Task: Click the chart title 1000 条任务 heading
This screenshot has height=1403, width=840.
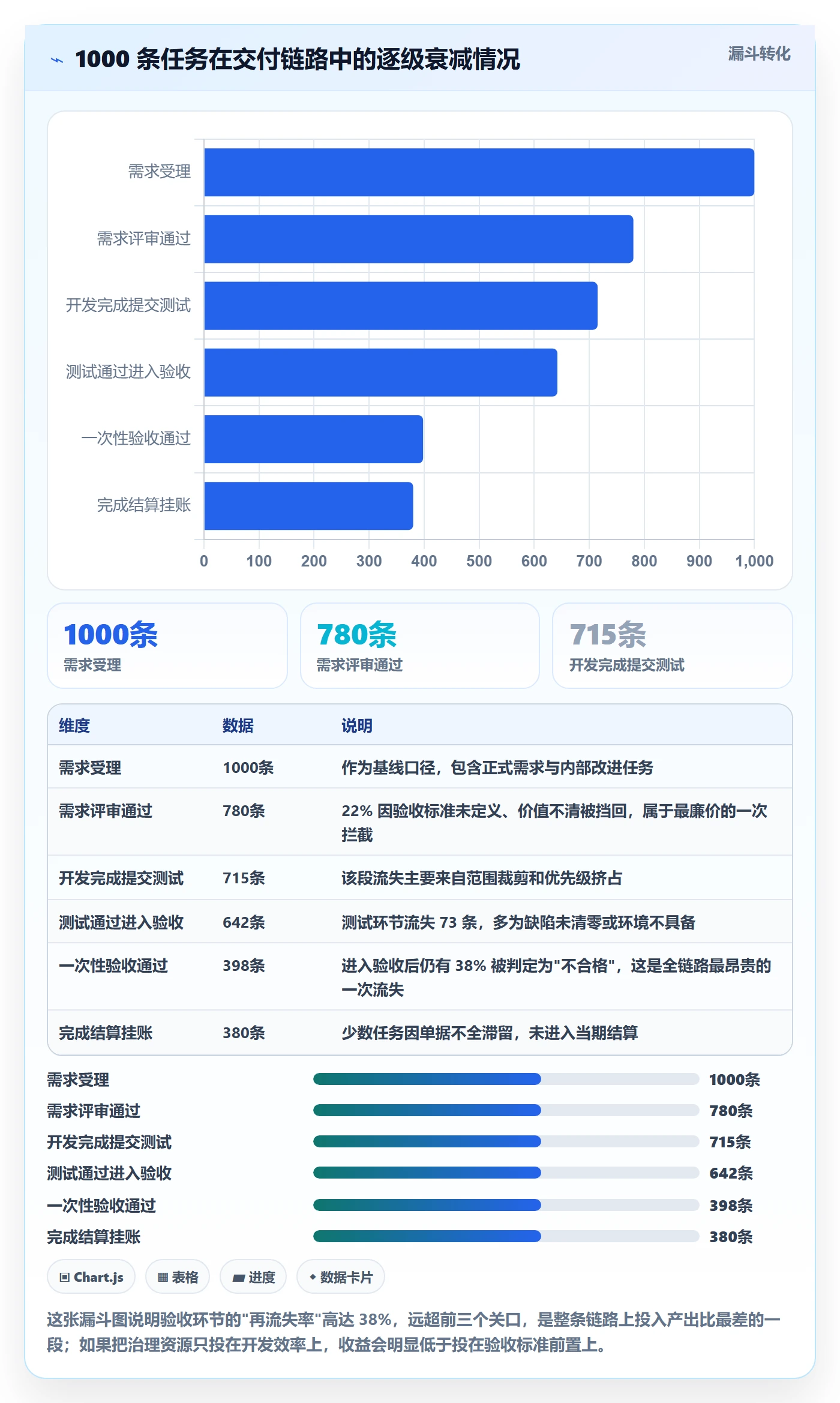Action: [x=298, y=59]
